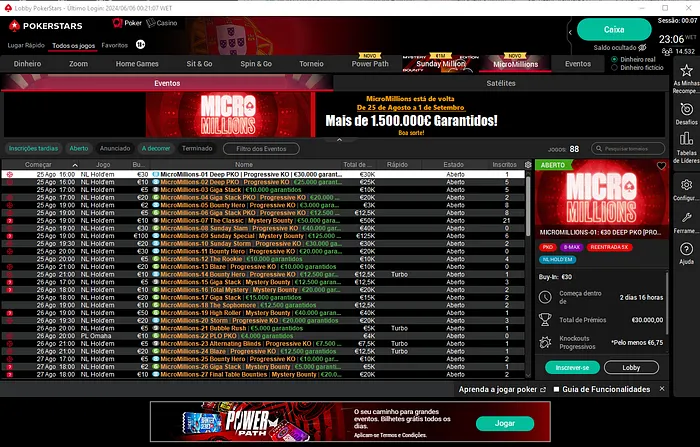Image resolution: width=700 pixels, height=447 pixels.
Task: Open the Sunday Million tab
Action: [440, 64]
